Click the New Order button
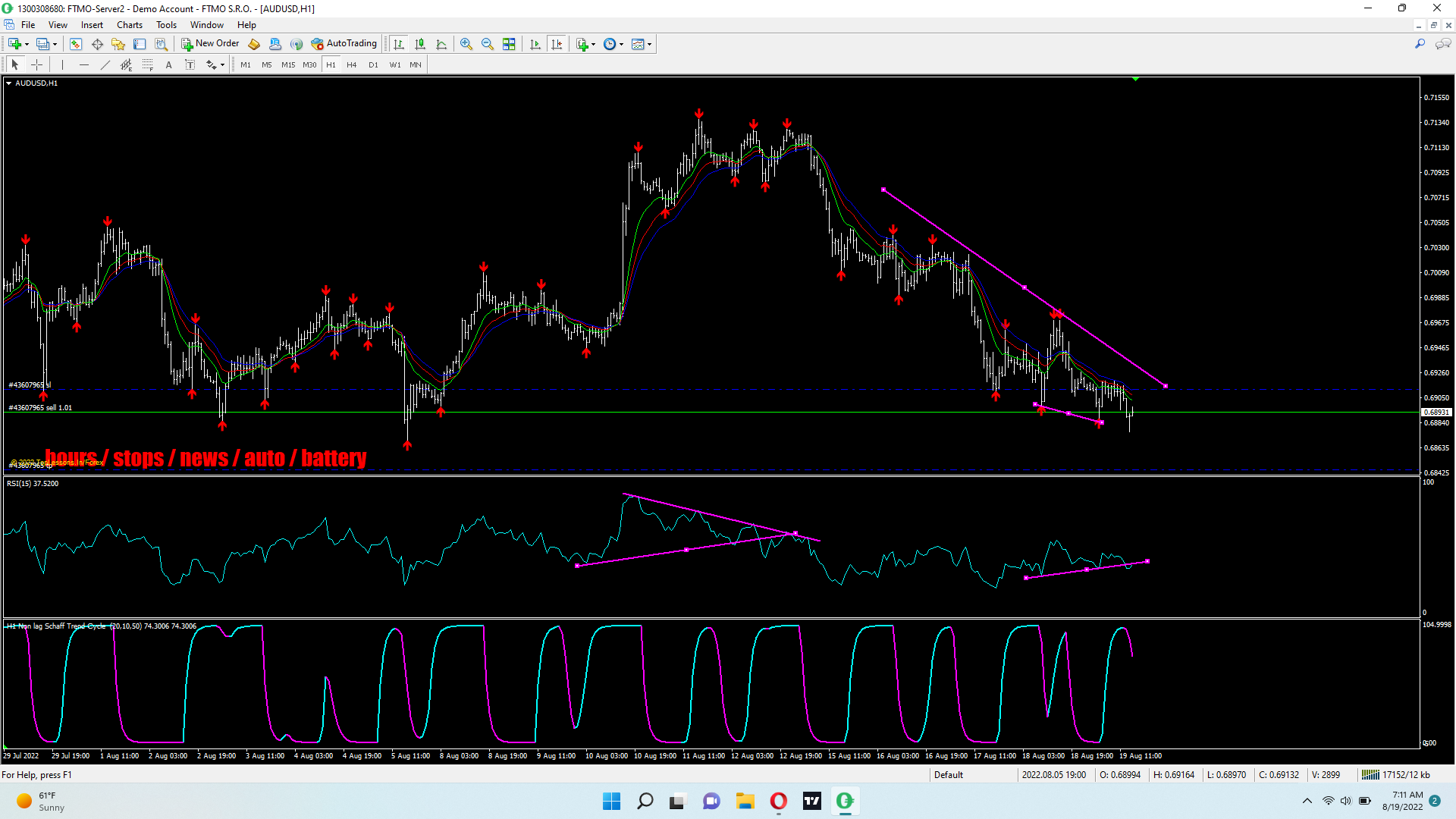This screenshot has width=1456, height=819. click(x=210, y=44)
